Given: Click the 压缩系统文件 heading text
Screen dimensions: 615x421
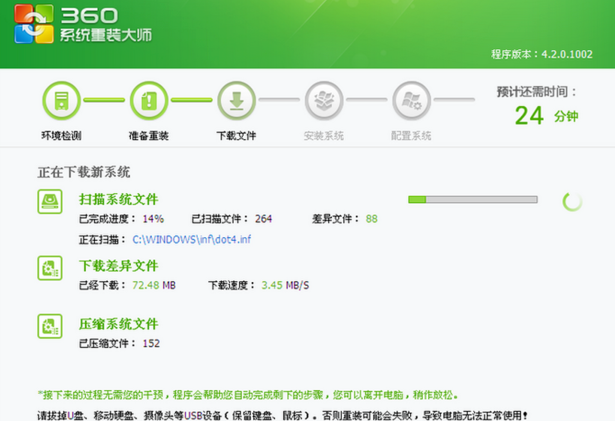Looking at the screenshot, I should (118, 324).
